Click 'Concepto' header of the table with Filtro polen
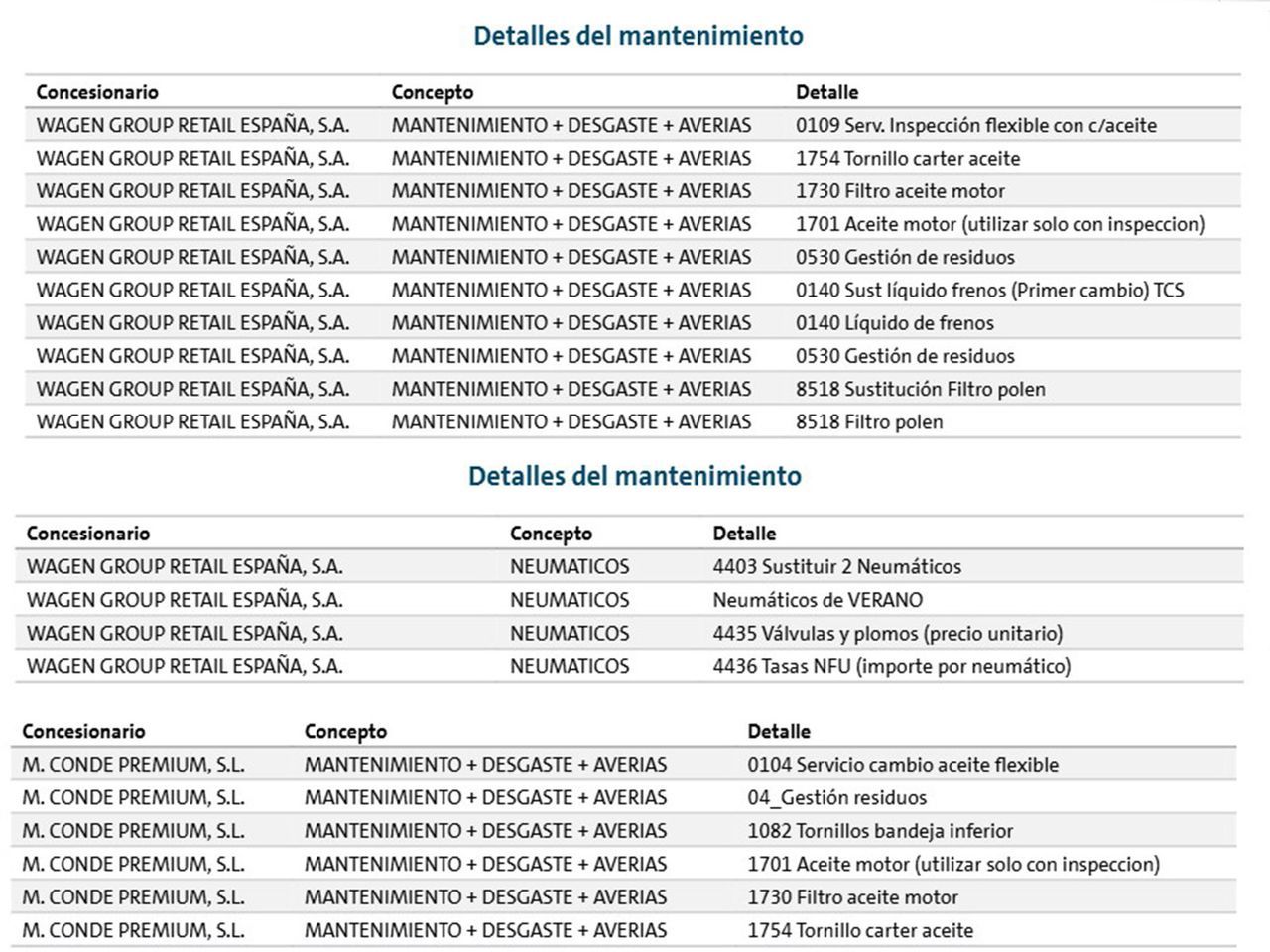Viewport: 1270px width, 952px height. pos(433,92)
